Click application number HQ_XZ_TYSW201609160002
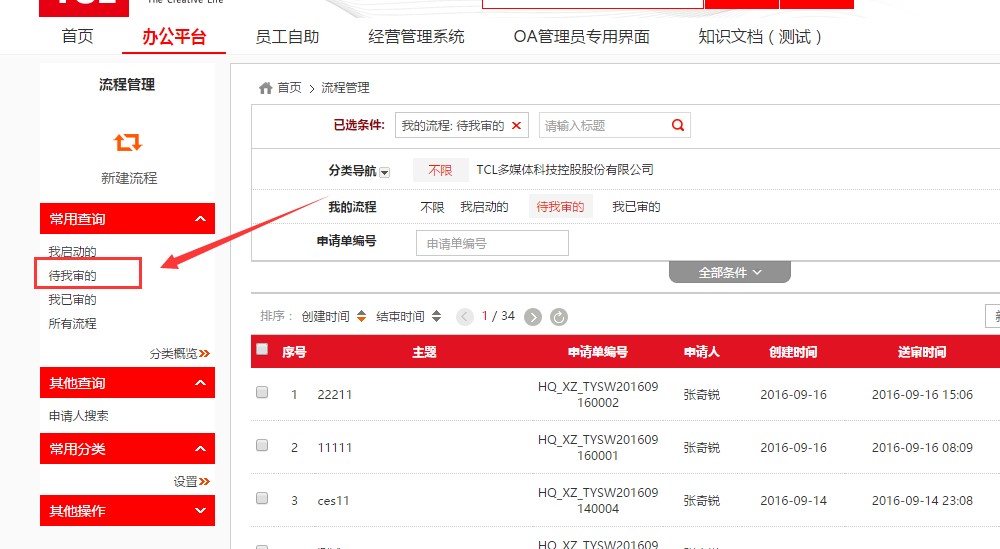 (598, 395)
